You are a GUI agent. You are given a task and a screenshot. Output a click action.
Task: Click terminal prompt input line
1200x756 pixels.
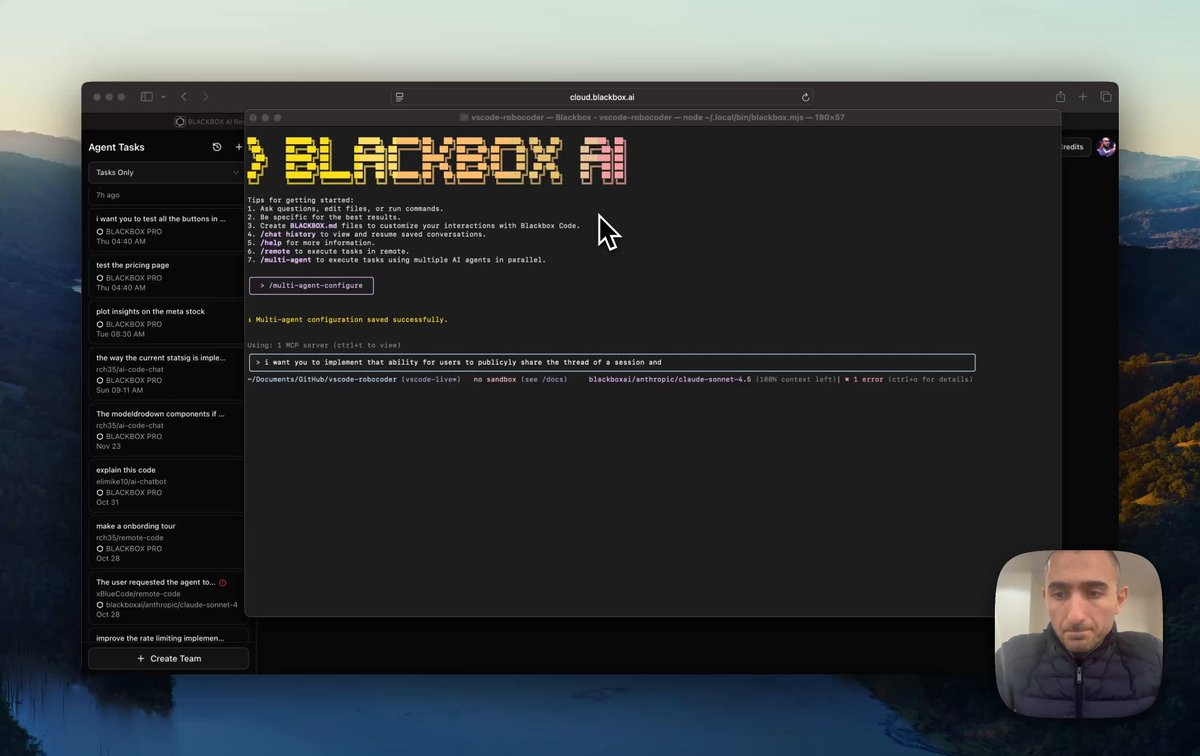coord(611,362)
